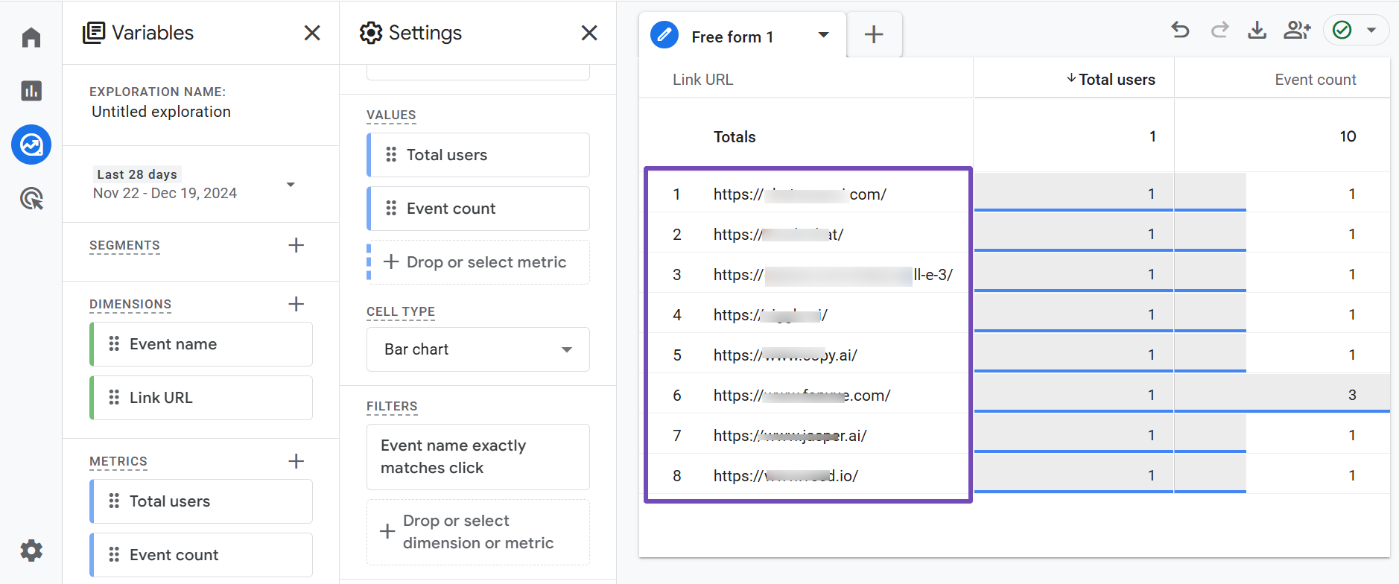The height and width of the screenshot is (584, 1399).
Task: Add a new exploration tab
Action: [x=874, y=35]
